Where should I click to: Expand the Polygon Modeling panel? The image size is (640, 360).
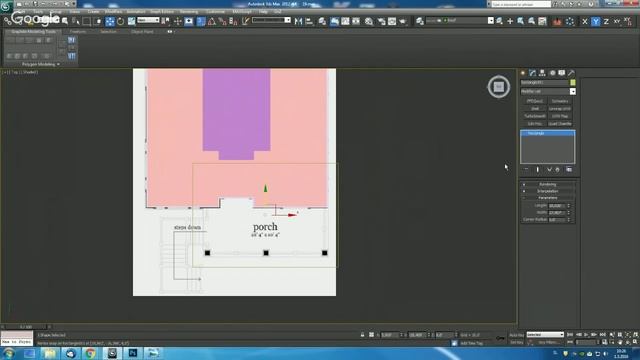(41, 64)
